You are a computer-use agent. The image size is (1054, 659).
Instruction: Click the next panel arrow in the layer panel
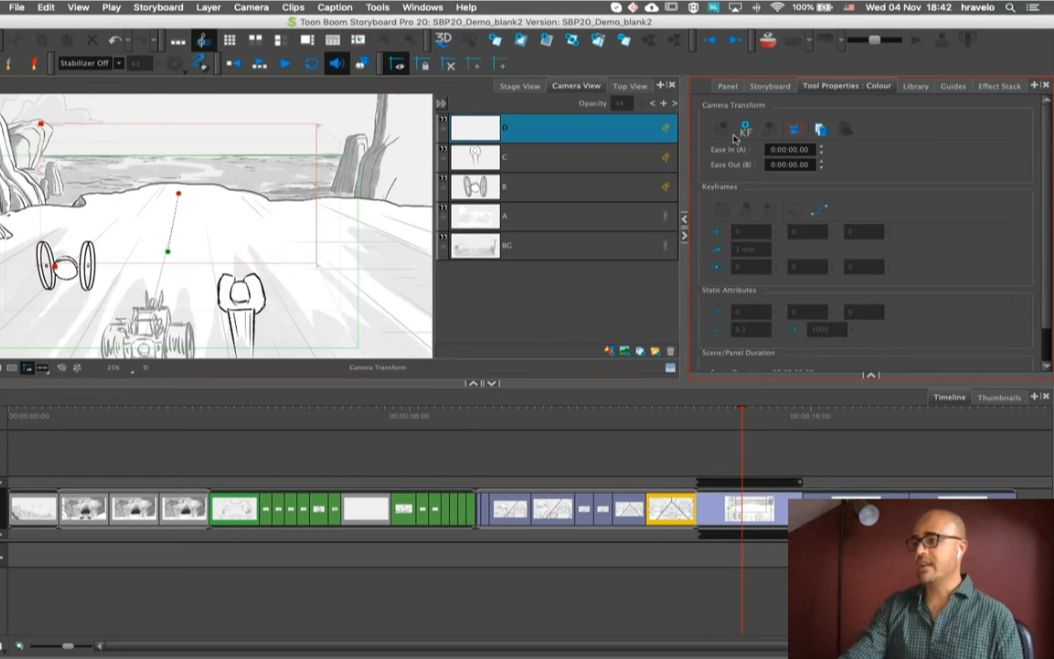674,104
